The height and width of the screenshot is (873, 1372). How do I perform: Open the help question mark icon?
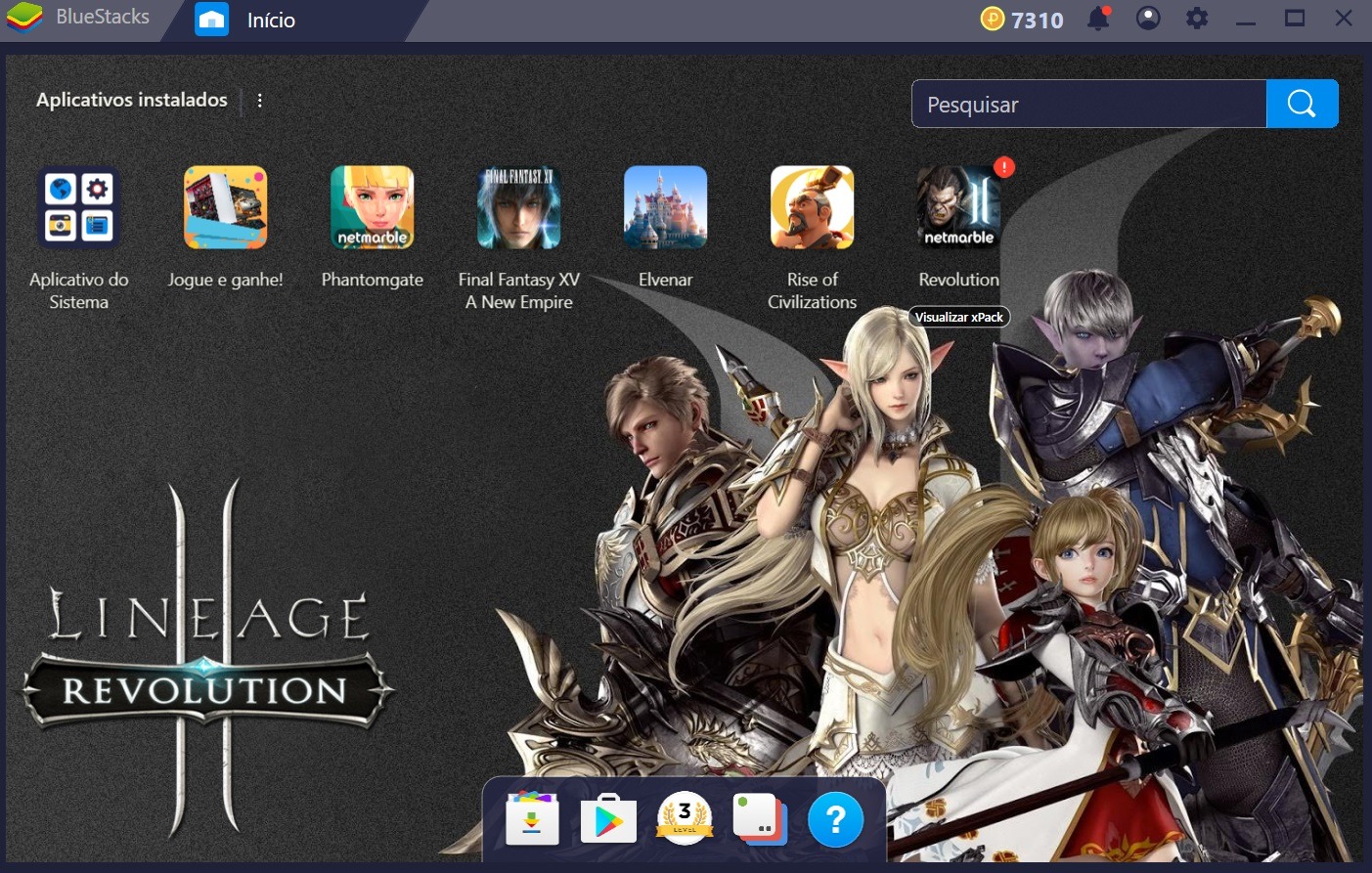coord(836,819)
